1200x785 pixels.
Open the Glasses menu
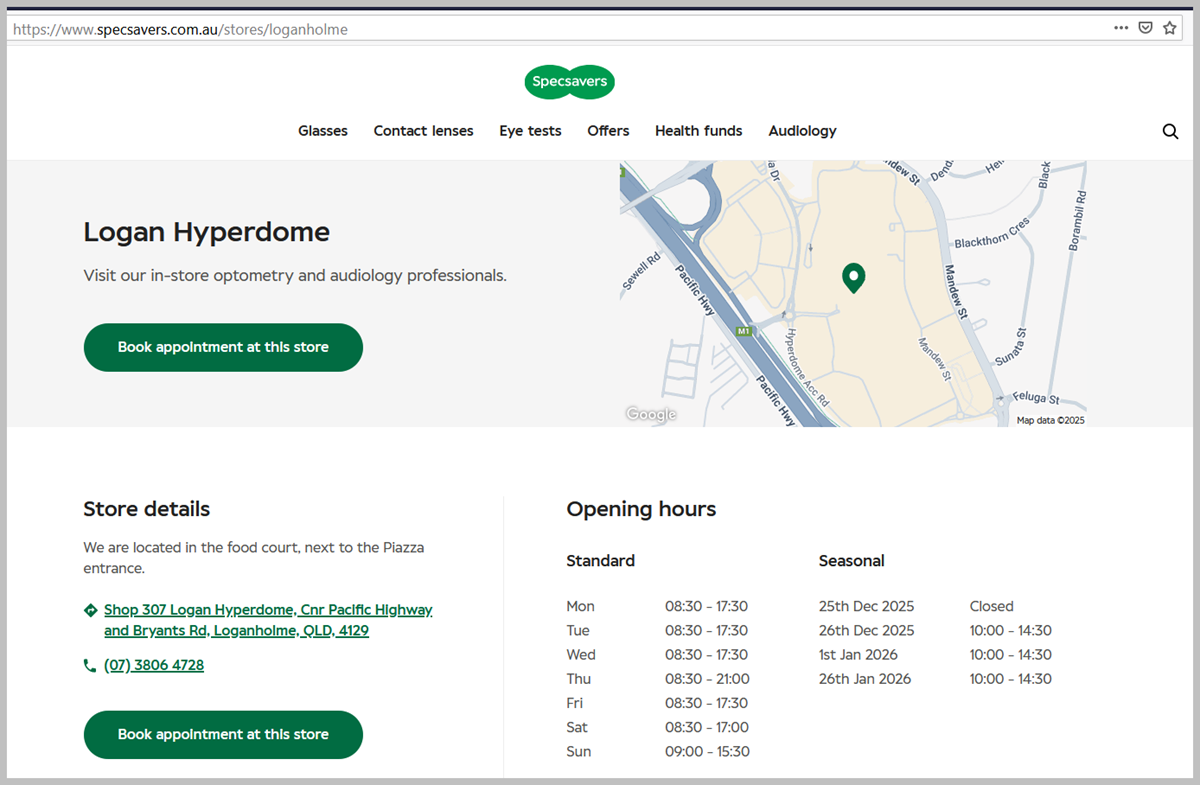click(323, 131)
